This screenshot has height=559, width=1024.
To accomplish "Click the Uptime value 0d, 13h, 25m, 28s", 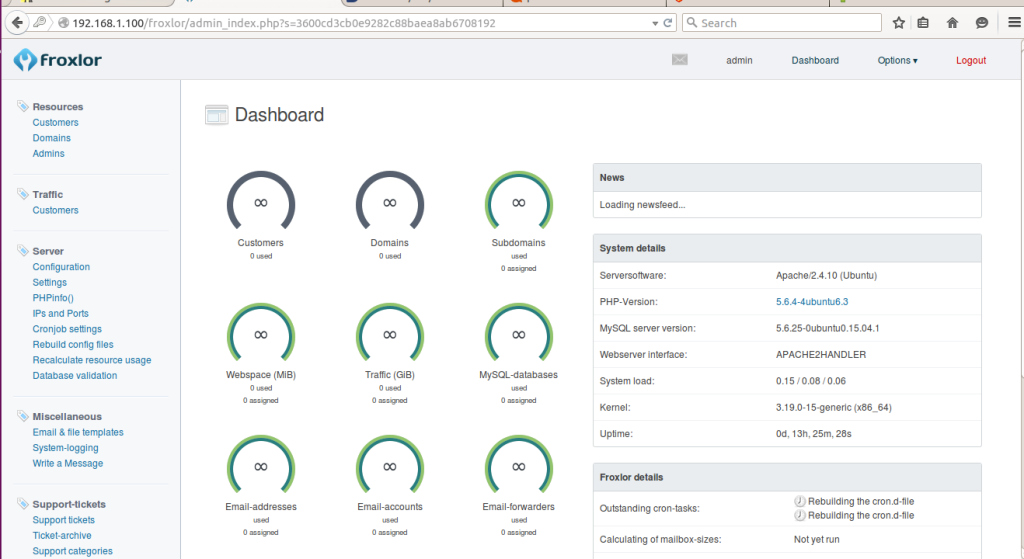I will tap(814, 434).
